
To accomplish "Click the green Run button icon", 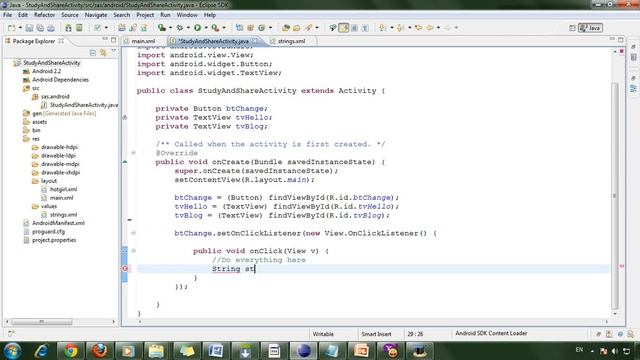I will coord(198,28).
